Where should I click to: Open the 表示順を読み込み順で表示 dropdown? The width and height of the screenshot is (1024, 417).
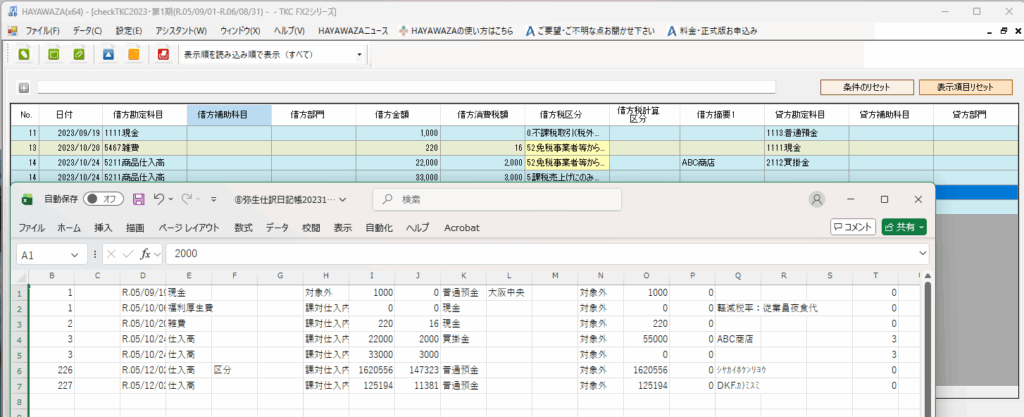273,54
